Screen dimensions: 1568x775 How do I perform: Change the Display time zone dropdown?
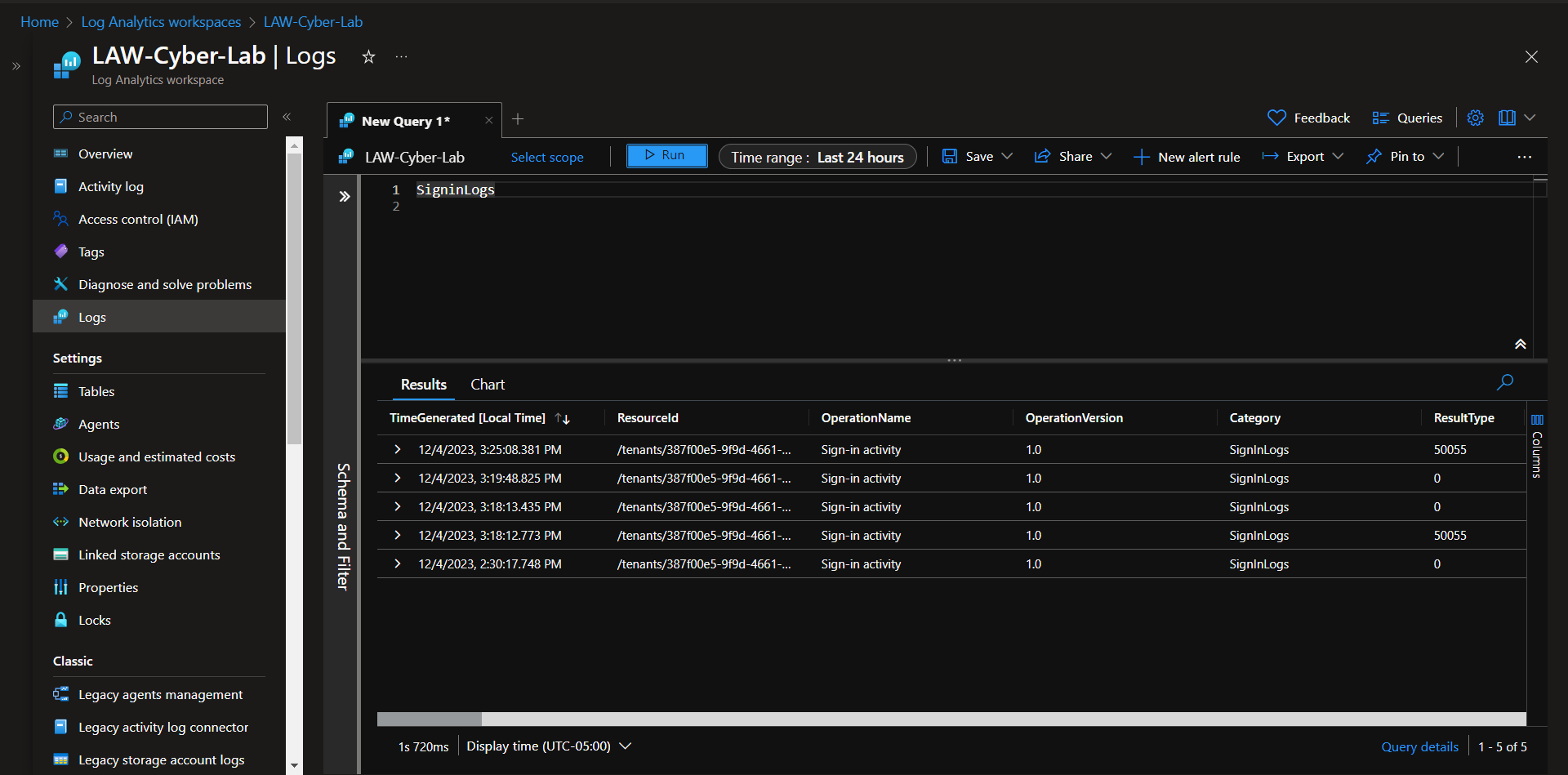[x=549, y=746]
